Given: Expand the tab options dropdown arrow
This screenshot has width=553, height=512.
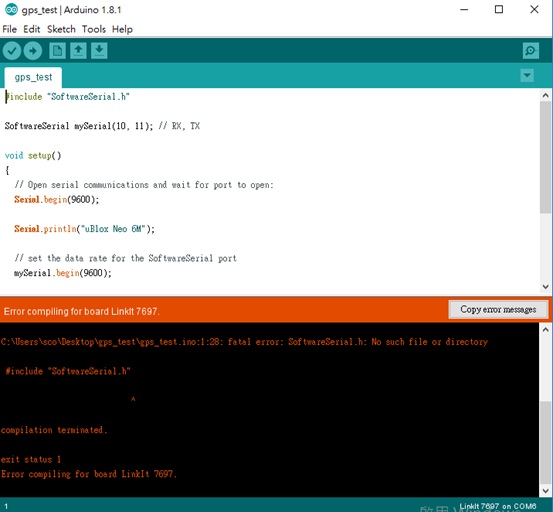Looking at the screenshot, I should tap(527, 75).
